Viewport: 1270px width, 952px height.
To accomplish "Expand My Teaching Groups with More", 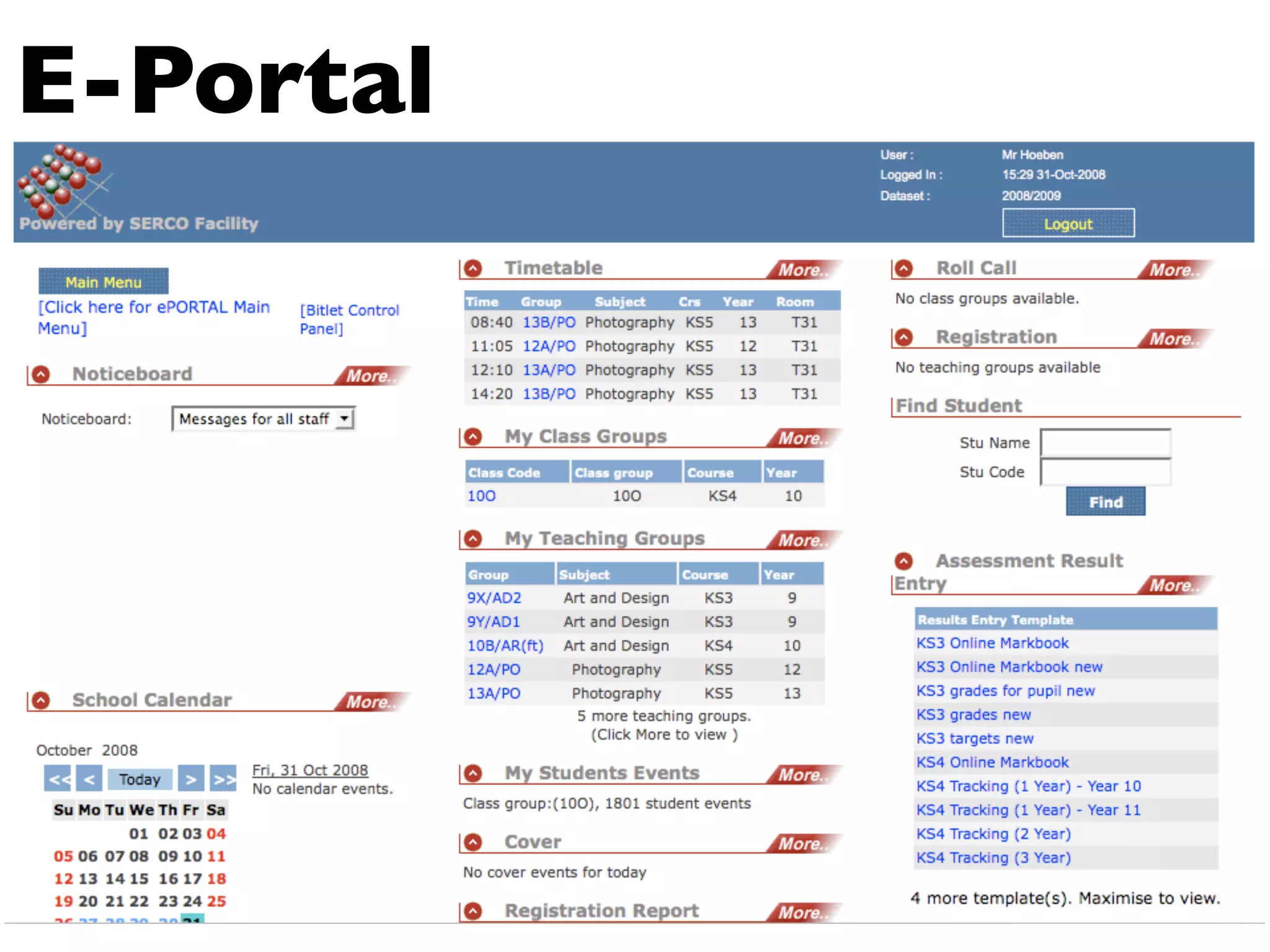I will 802,540.
